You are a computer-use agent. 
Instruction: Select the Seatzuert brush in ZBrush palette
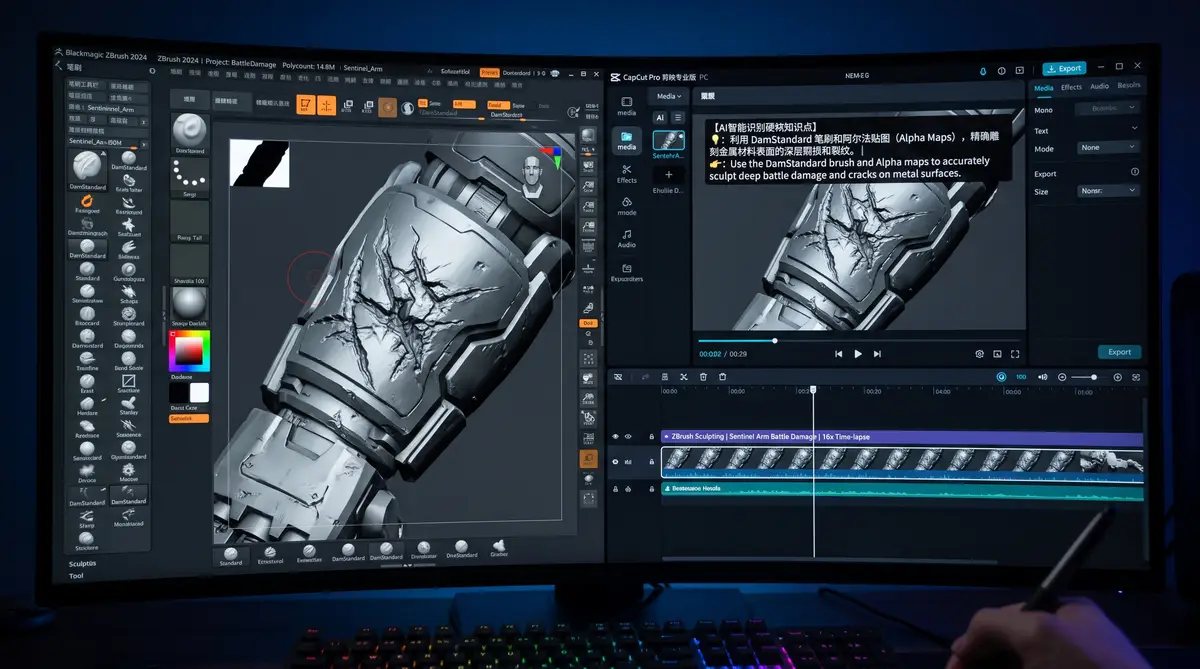(x=128, y=225)
